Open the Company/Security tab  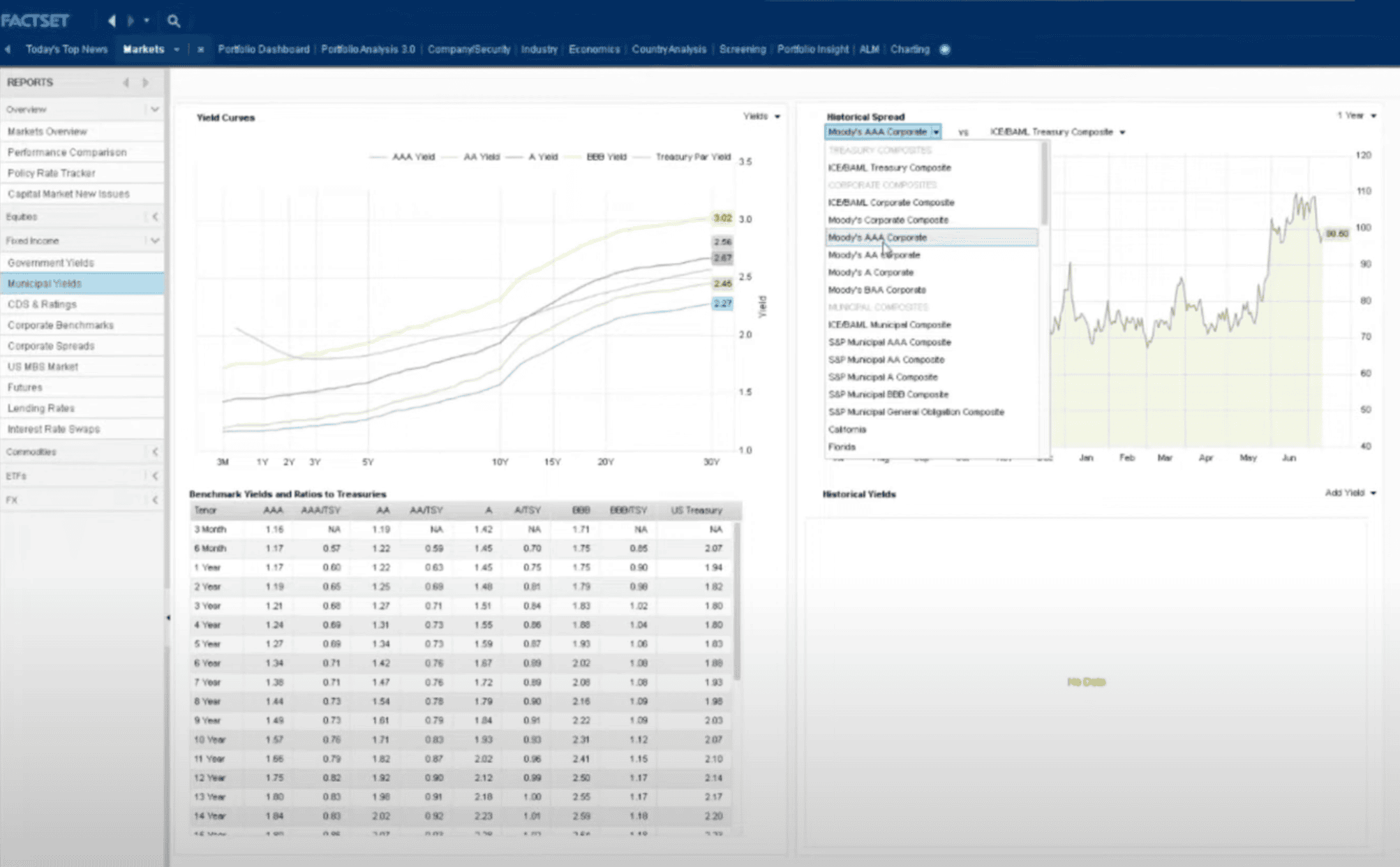pyautogui.click(x=469, y=50)
